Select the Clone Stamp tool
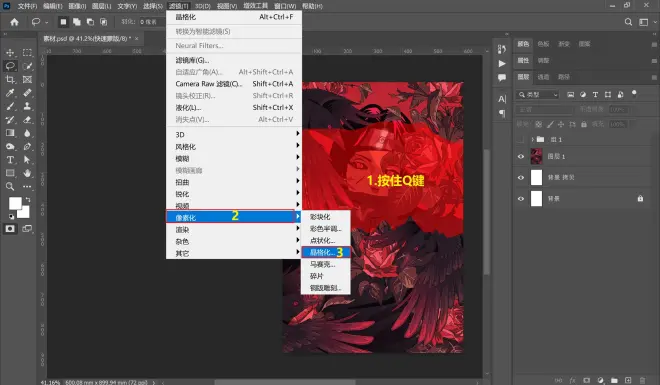 tap(27, 106)
